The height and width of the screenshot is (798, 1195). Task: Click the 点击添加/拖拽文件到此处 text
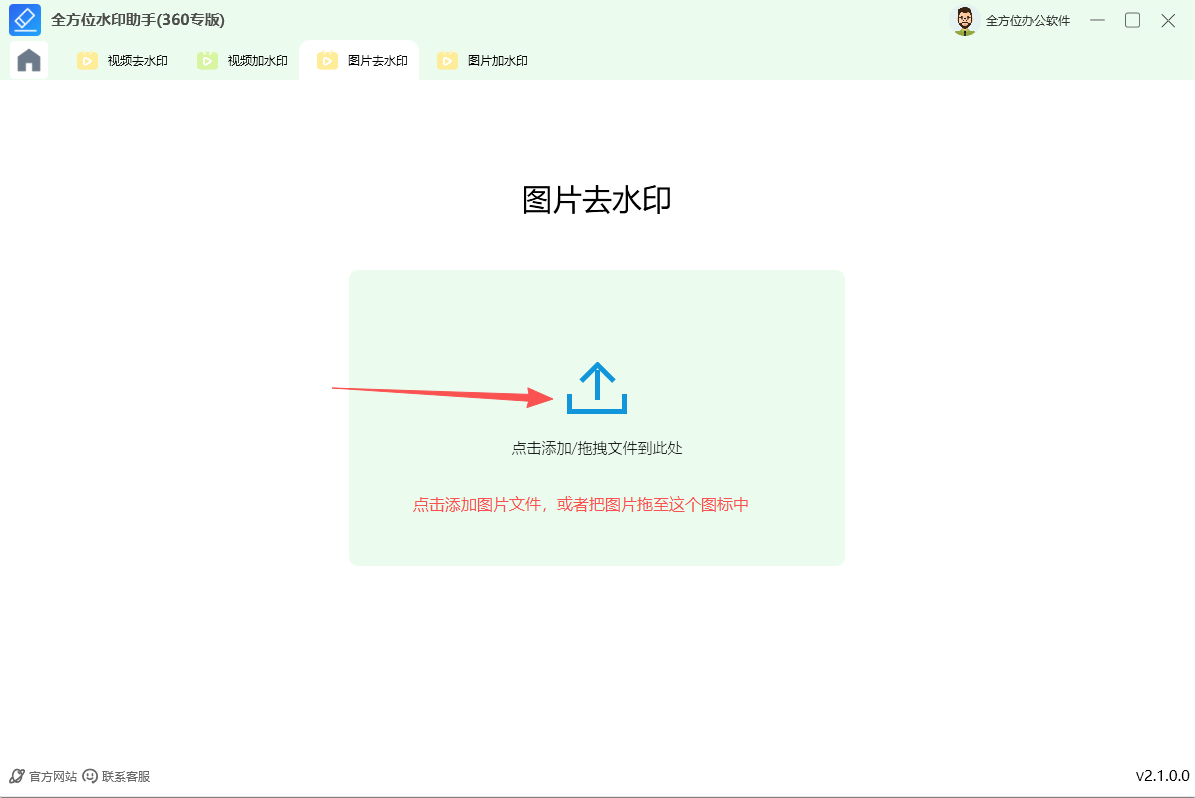[596, 448]
